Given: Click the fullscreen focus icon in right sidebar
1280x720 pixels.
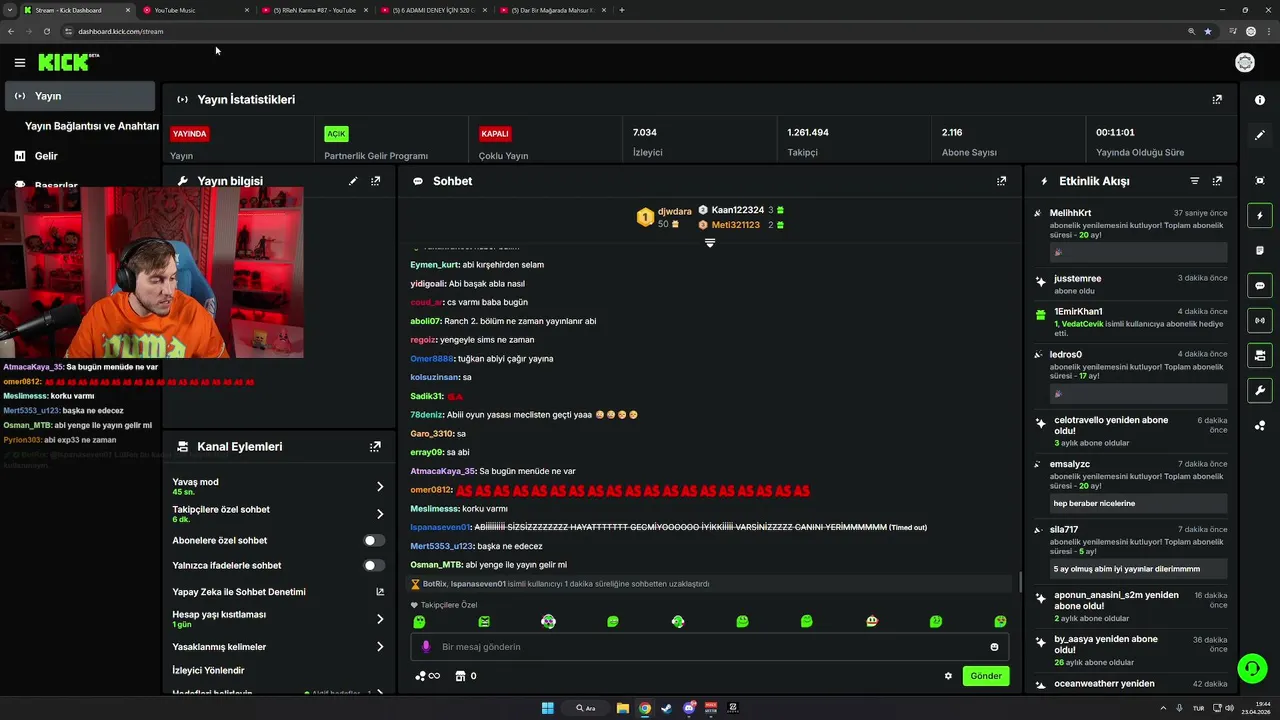Looking at the screenshot, I should point(1260,180).
